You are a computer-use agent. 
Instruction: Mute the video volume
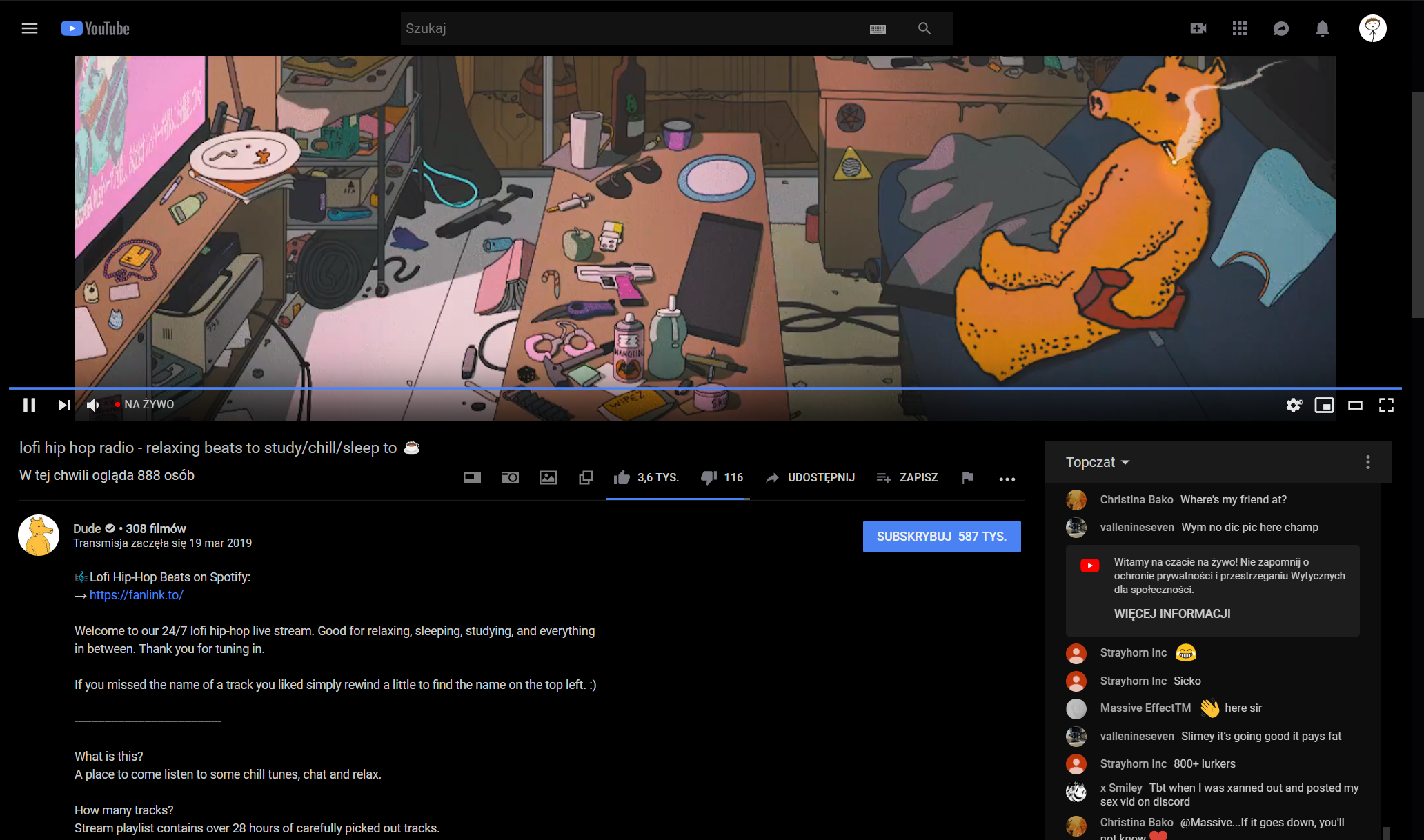pyautogui.click(x=93, y=405)
